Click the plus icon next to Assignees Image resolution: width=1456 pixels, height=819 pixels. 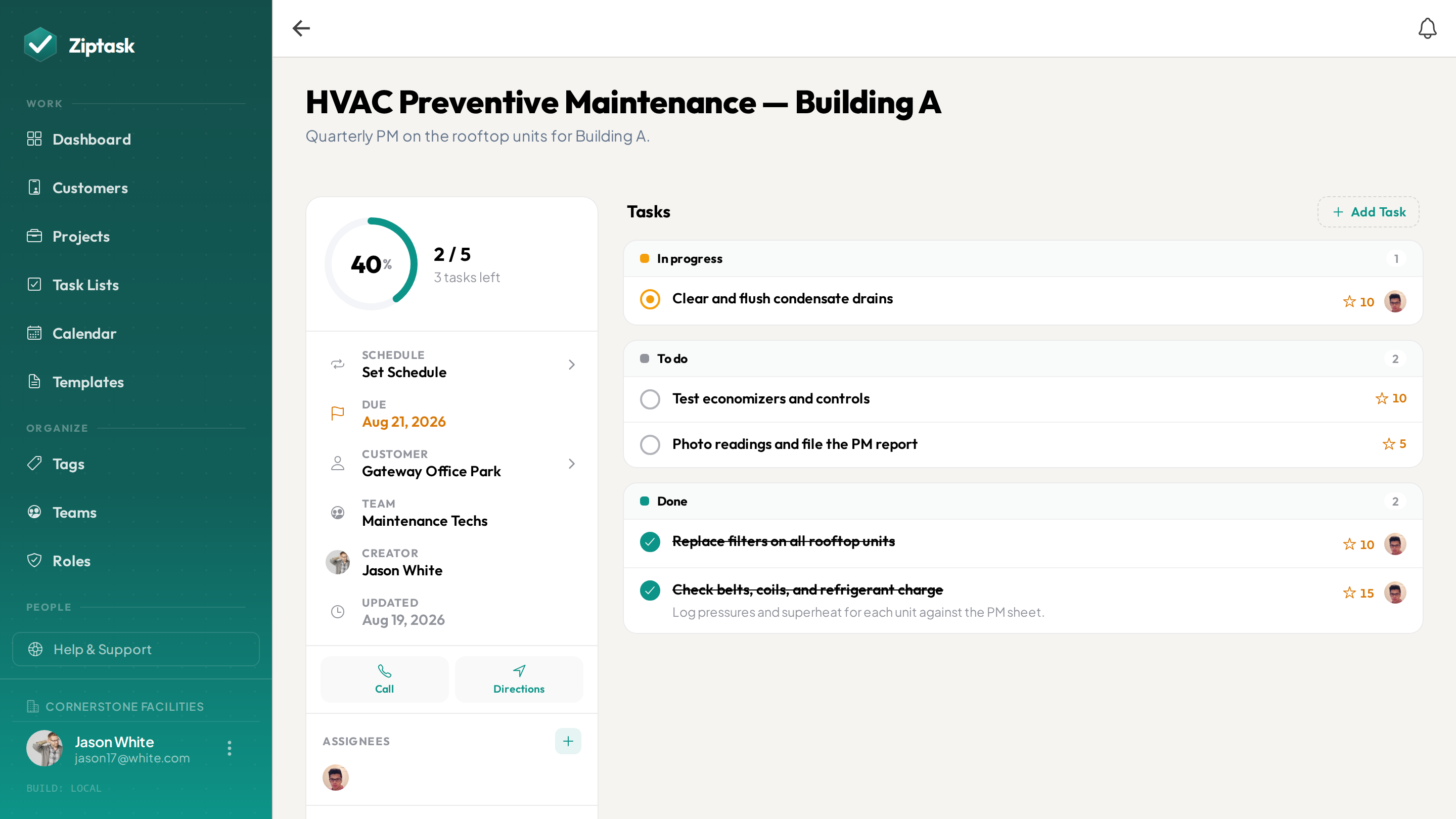point(568,741)
